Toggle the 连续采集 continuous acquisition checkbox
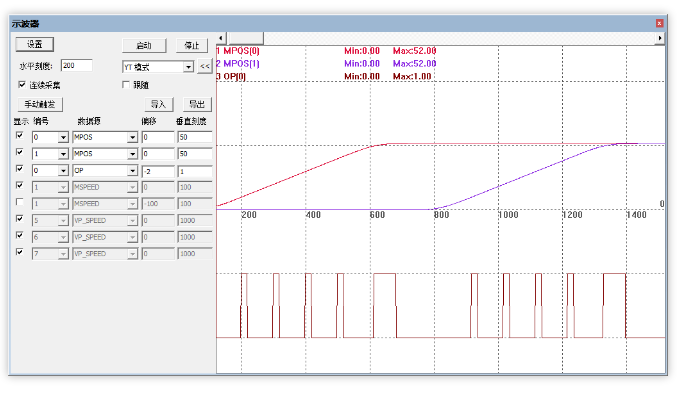The width and height of the screenshot is (679, 393). pyautogui.click(x=22, y=84)
